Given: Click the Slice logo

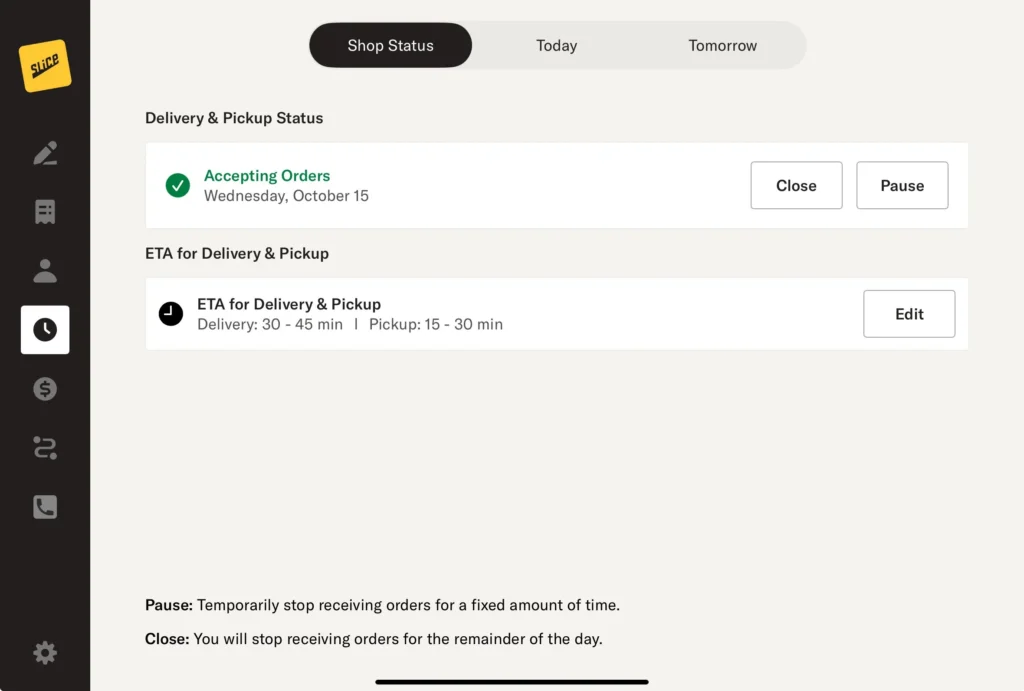Looking at the screenshot, I should (45, 66).
